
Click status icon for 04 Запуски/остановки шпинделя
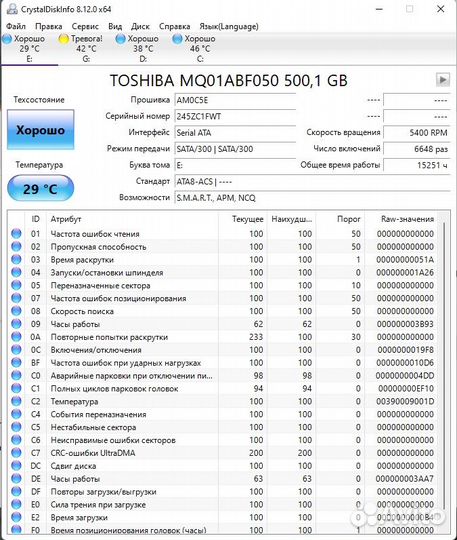tap(16, 272)
